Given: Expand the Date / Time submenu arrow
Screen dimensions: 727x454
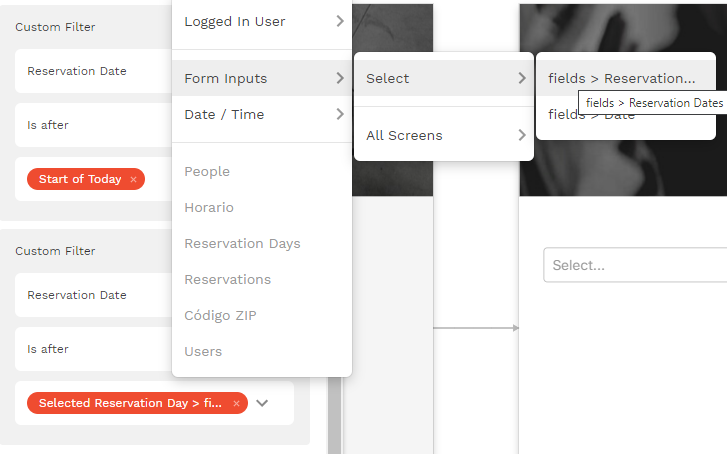Looking at the screenshot, I should (x=340, y=114).
